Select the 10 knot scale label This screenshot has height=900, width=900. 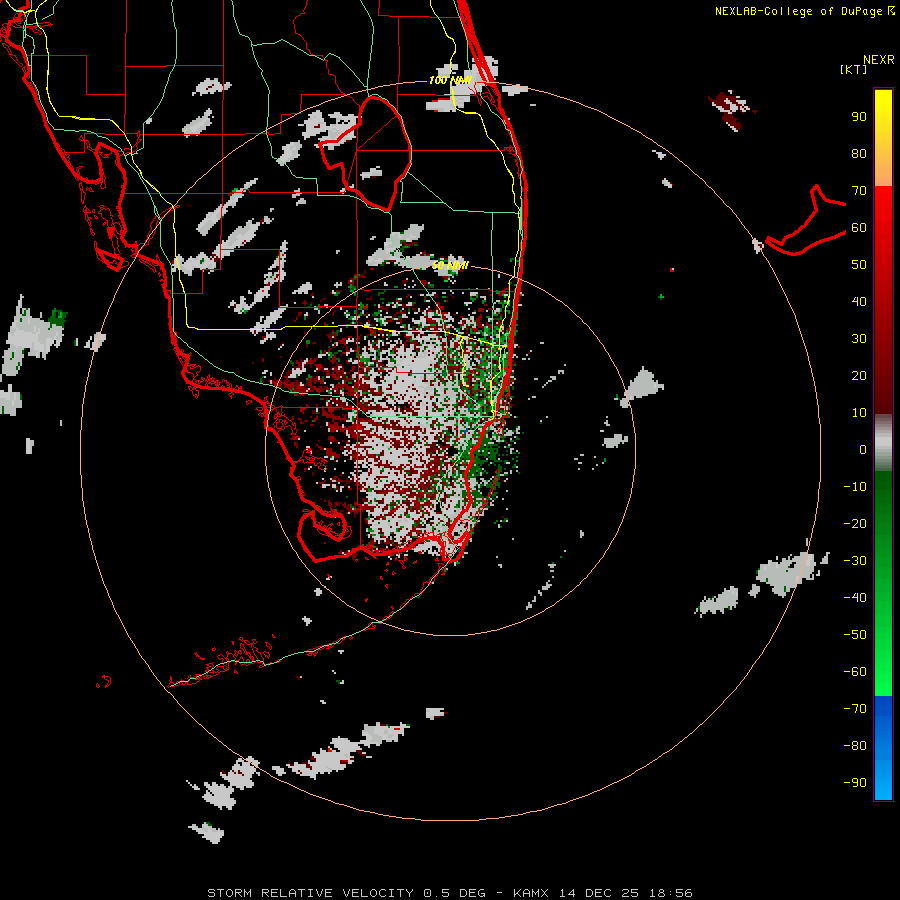[x=859, y=413]
